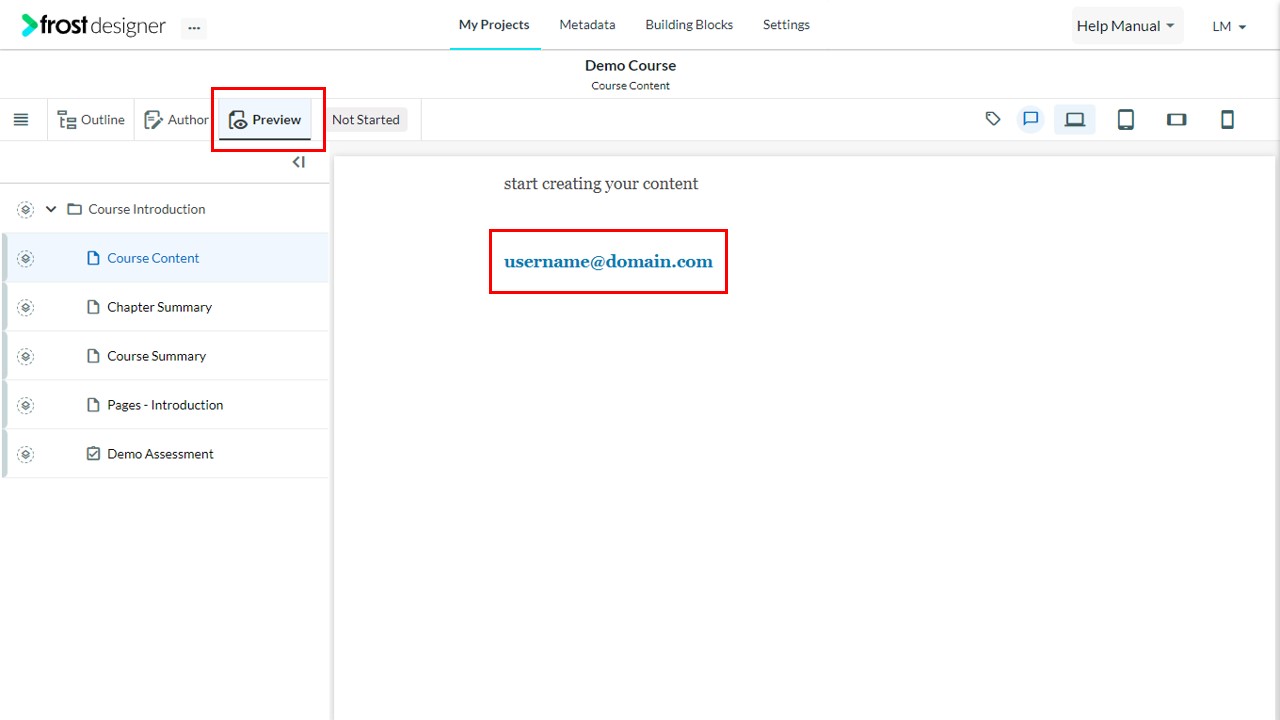Open the Settings tab

point(786,25)
